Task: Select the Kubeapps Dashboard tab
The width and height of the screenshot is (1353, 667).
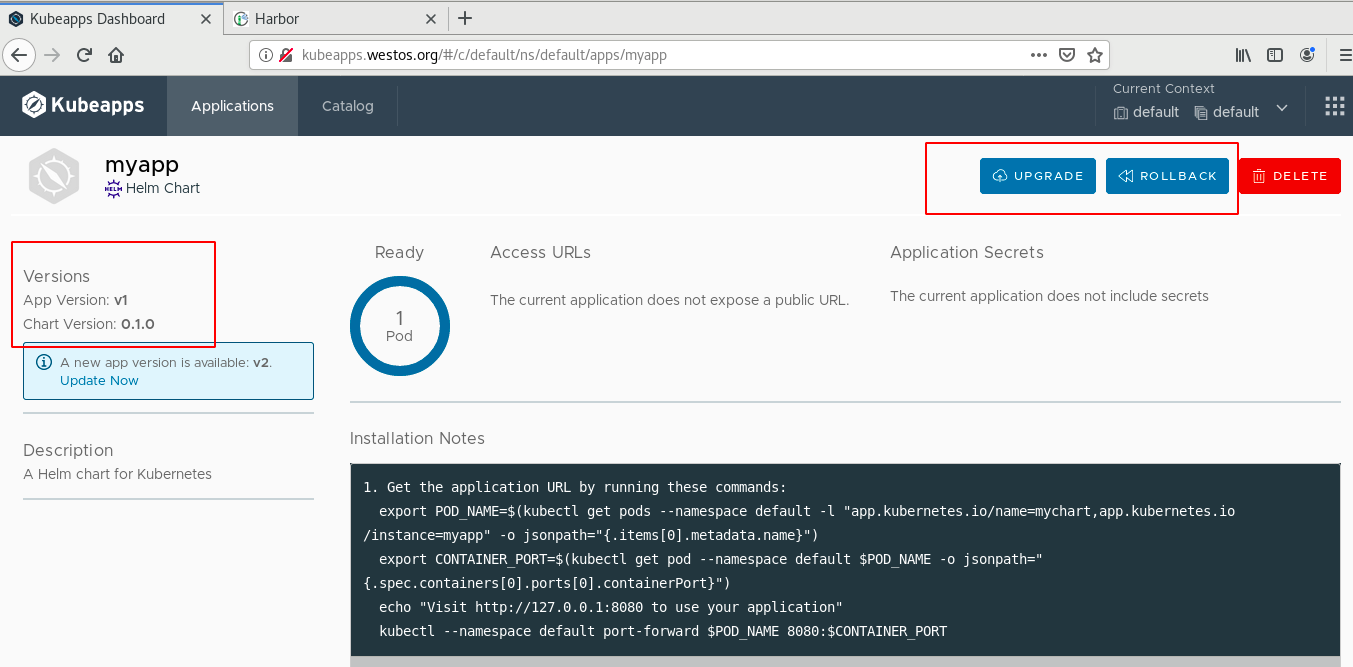Action: pyautogui.click(x=112, y=18)
